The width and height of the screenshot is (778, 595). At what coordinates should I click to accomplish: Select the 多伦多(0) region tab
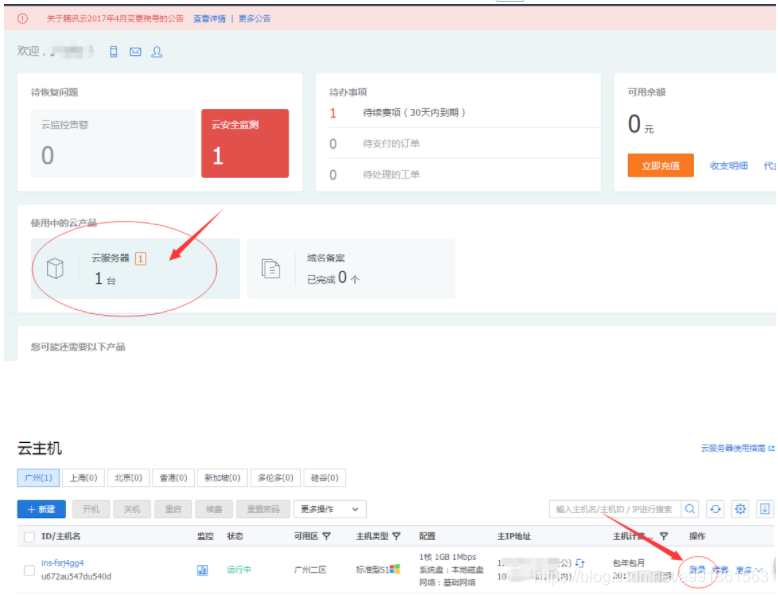click(275, 478)
